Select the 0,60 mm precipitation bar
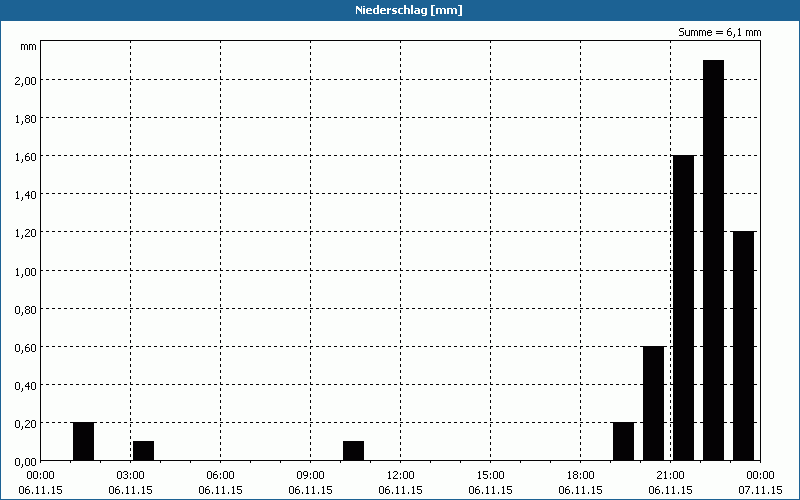 [654, 403]
